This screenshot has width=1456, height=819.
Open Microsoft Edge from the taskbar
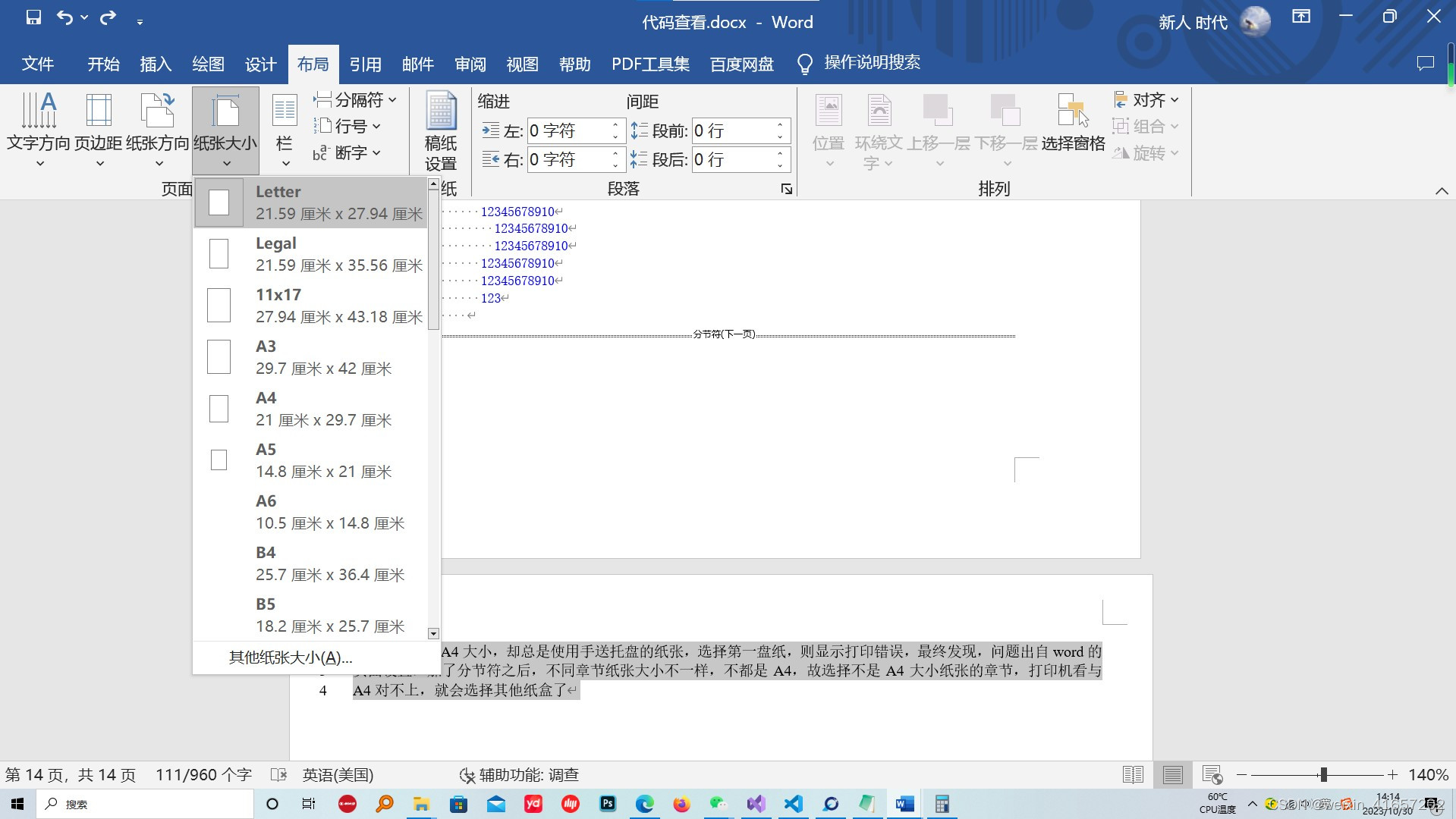(x=645, y=804)
